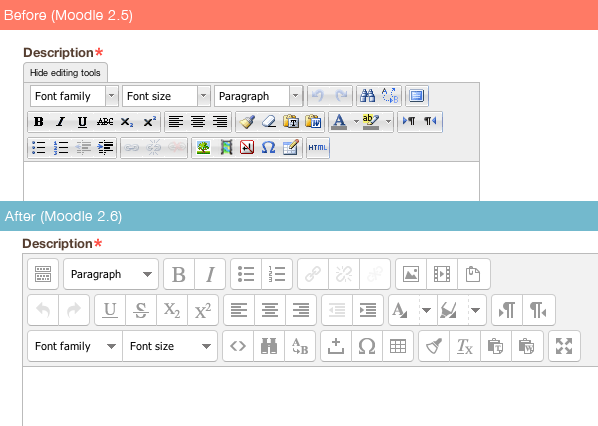Image resolution: width=598 pixels, height=426 pixels.
Task: Insert special character omega in Moodle 2.5
Action: click(x=268, y=148)
